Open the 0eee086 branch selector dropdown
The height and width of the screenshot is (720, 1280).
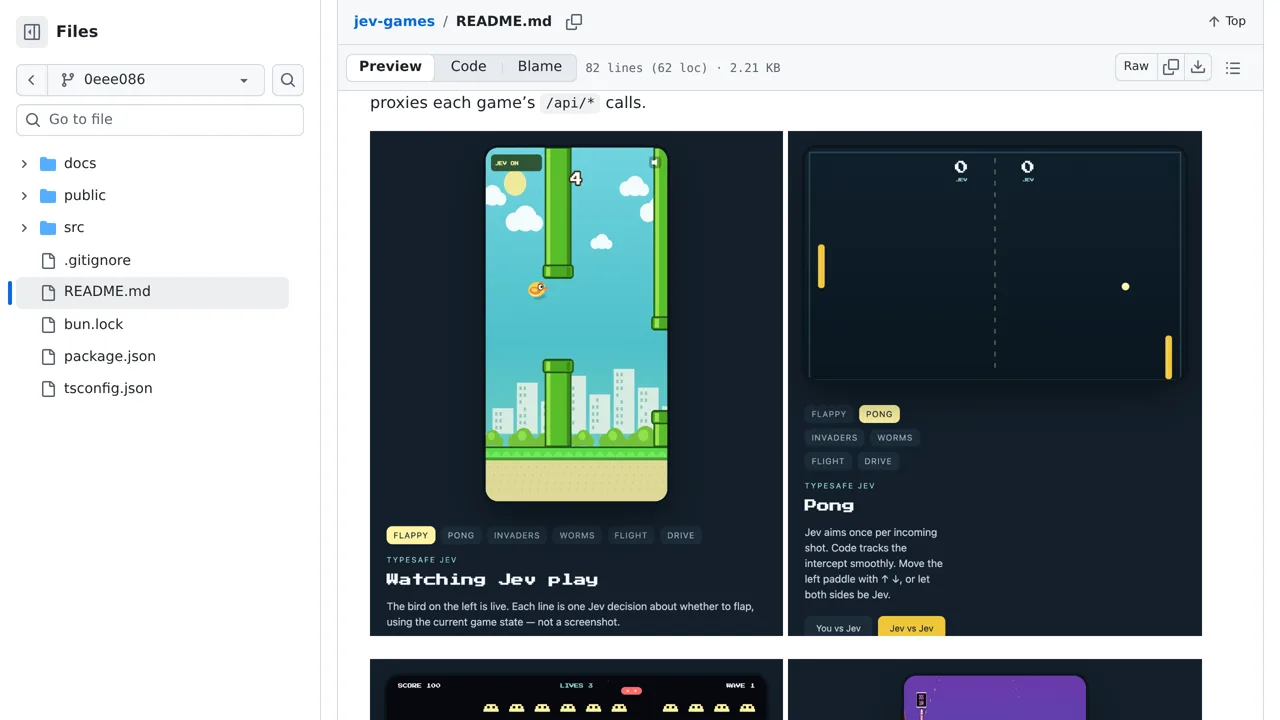click(x=156, y=80)
